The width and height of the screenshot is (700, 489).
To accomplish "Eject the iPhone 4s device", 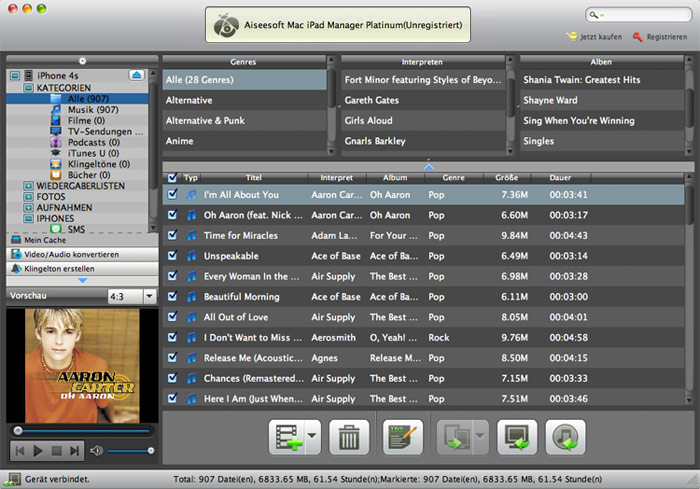I will tap(137, 75).
